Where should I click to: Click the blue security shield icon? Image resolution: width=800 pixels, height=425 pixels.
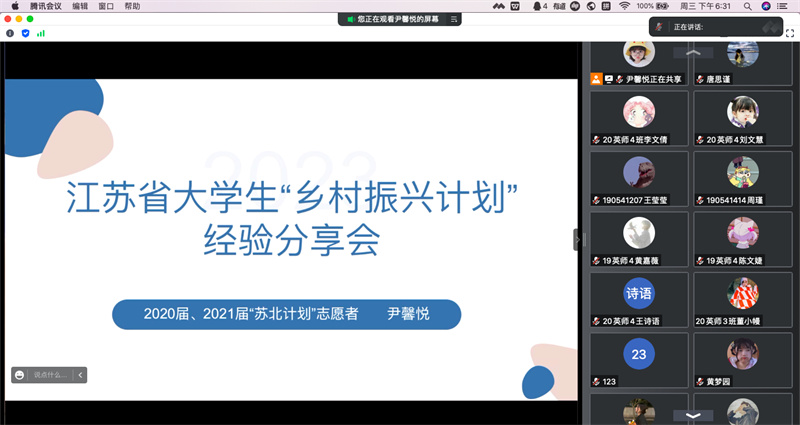click(25, 33)
